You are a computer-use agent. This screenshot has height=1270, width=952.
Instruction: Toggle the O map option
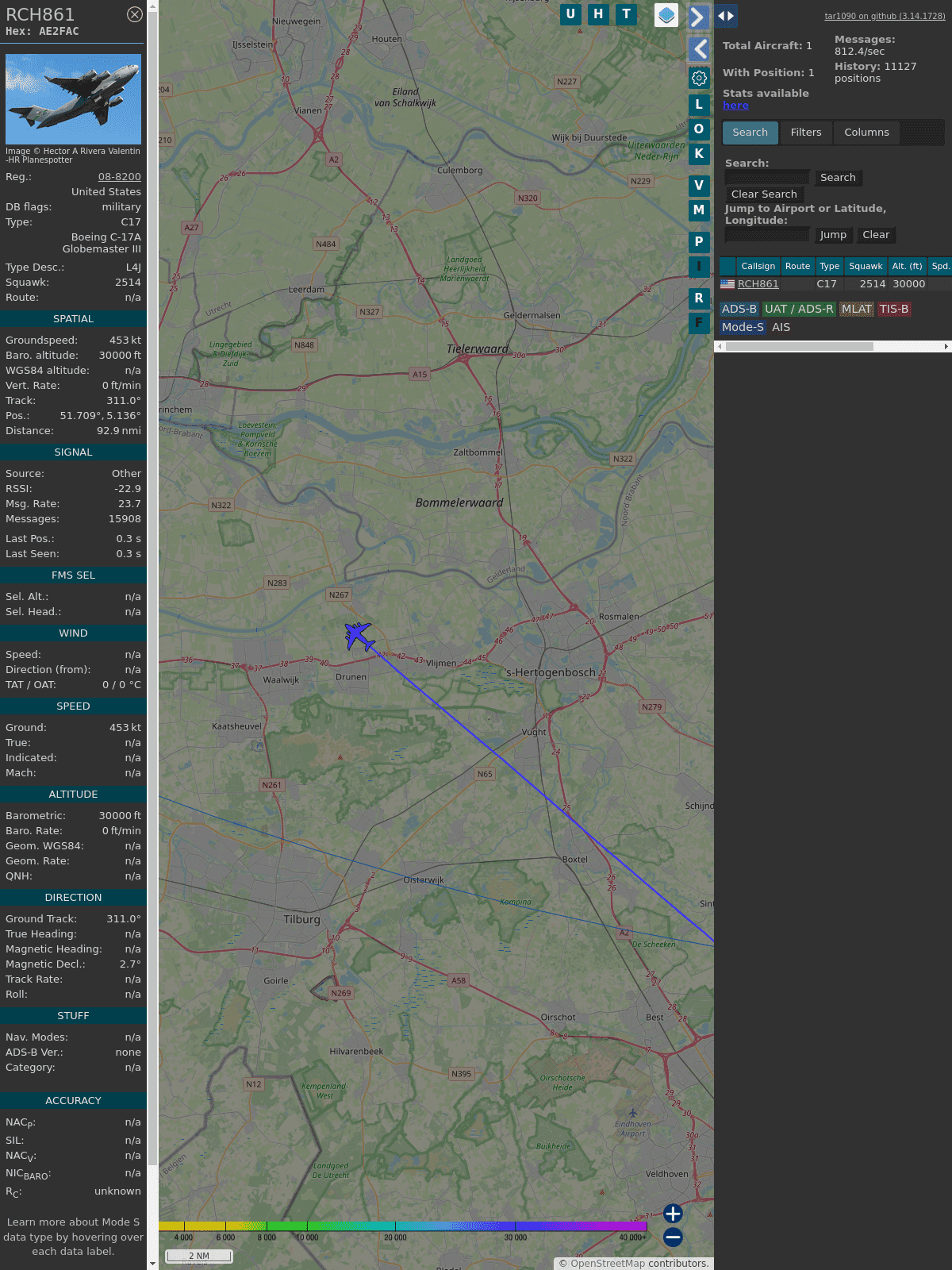pos(699,129)
